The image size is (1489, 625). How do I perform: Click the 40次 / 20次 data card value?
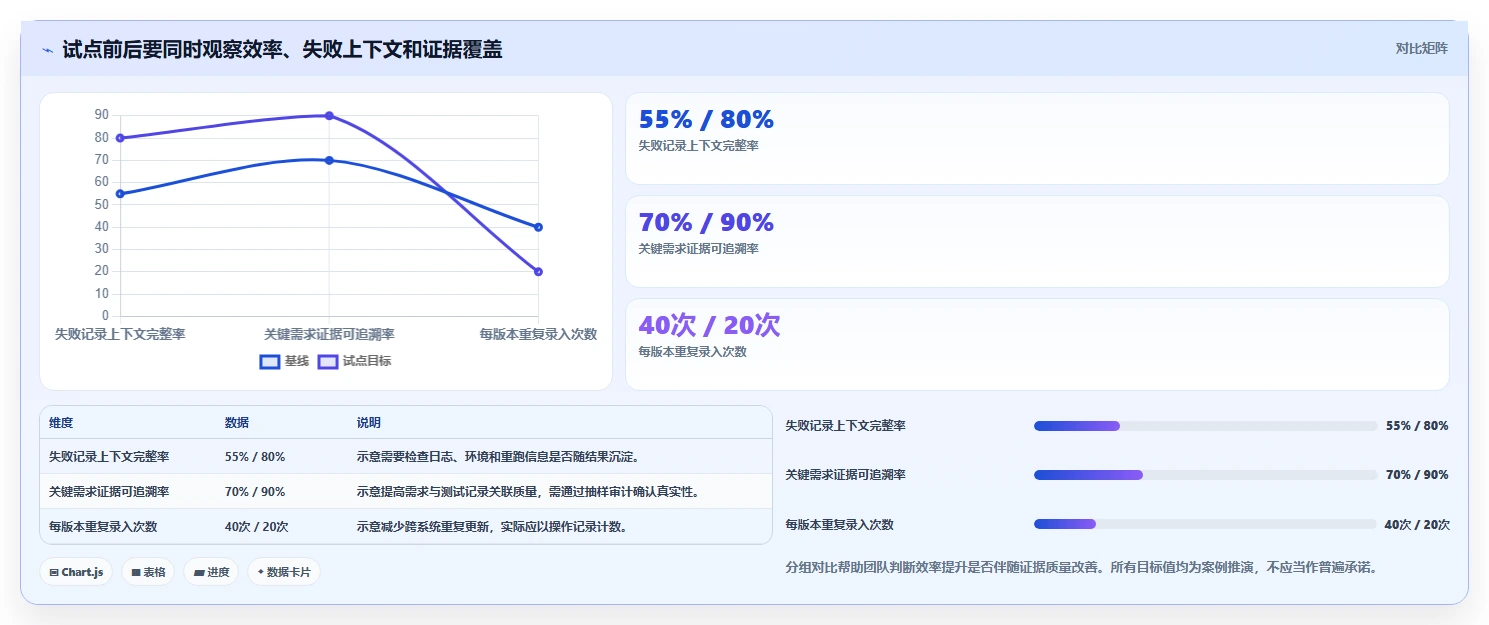pos(709,326)
